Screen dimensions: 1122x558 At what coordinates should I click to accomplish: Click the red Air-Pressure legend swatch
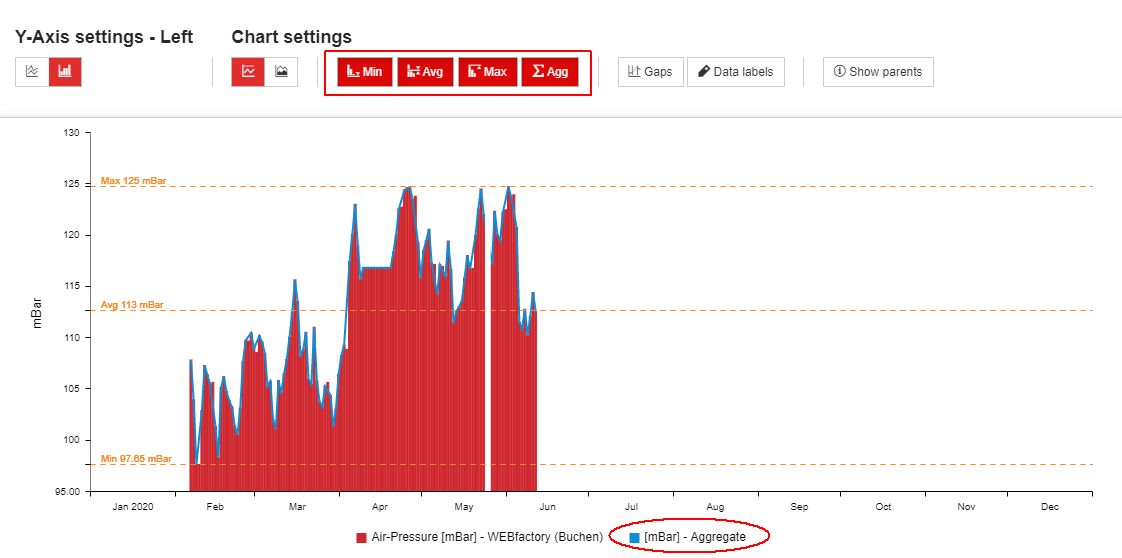pyautogui.click(x=361, y=537)
